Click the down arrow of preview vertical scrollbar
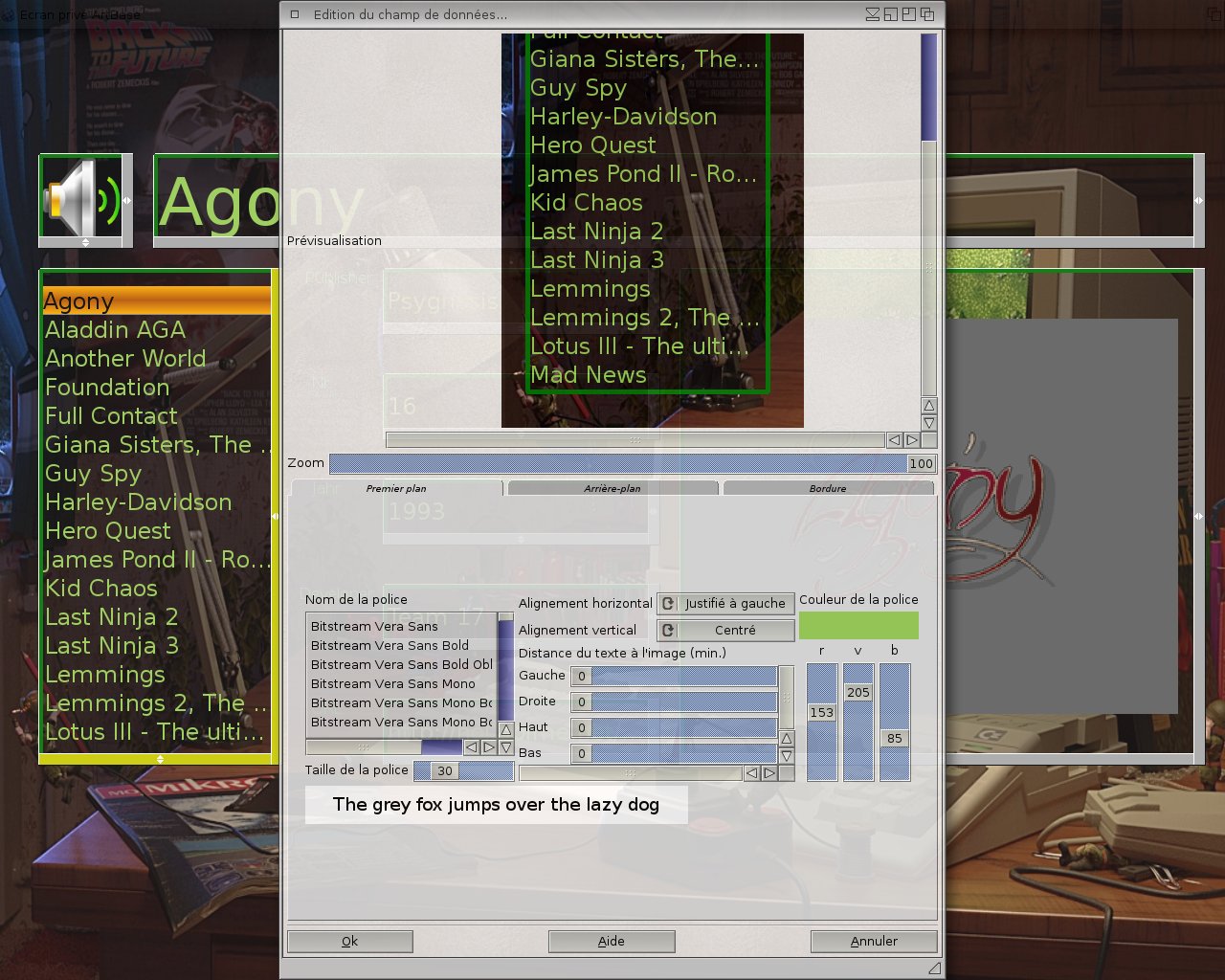This screenshot has width=1225, height=980. [928, 422]
